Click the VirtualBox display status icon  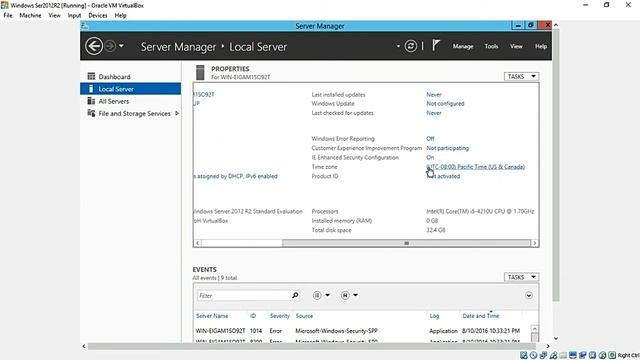[573, 355]
